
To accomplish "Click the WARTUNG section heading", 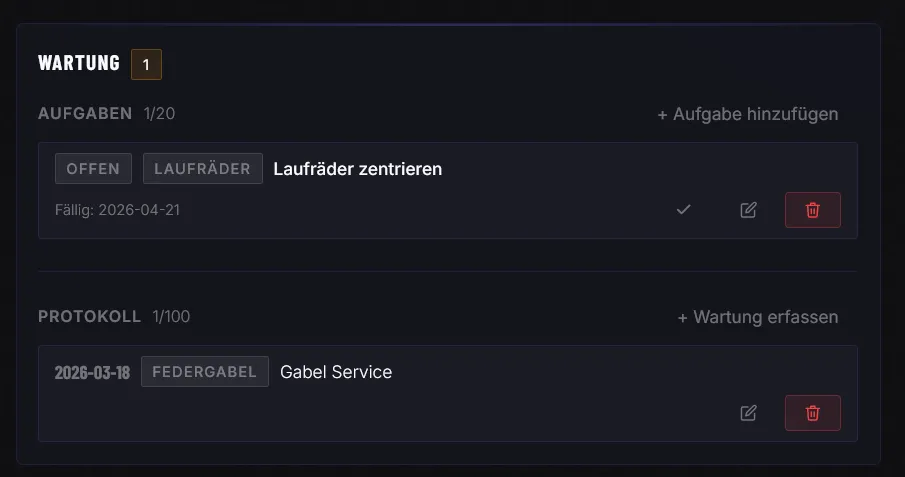I will 79,63.
